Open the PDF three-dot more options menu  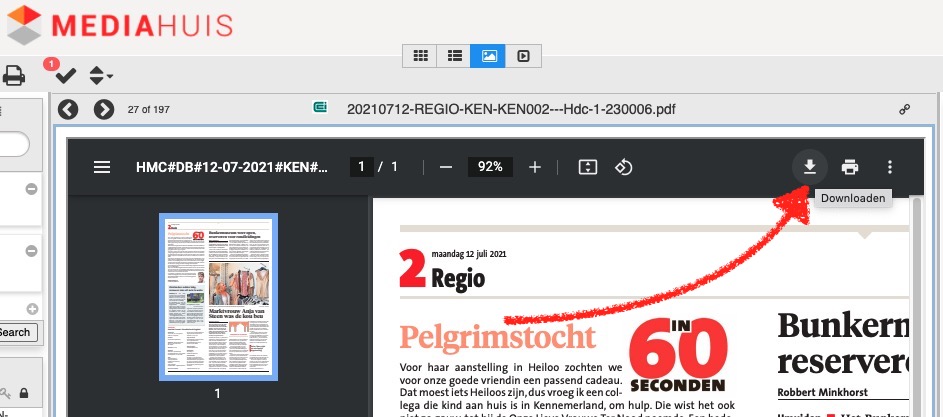click(x=890, y=167)
